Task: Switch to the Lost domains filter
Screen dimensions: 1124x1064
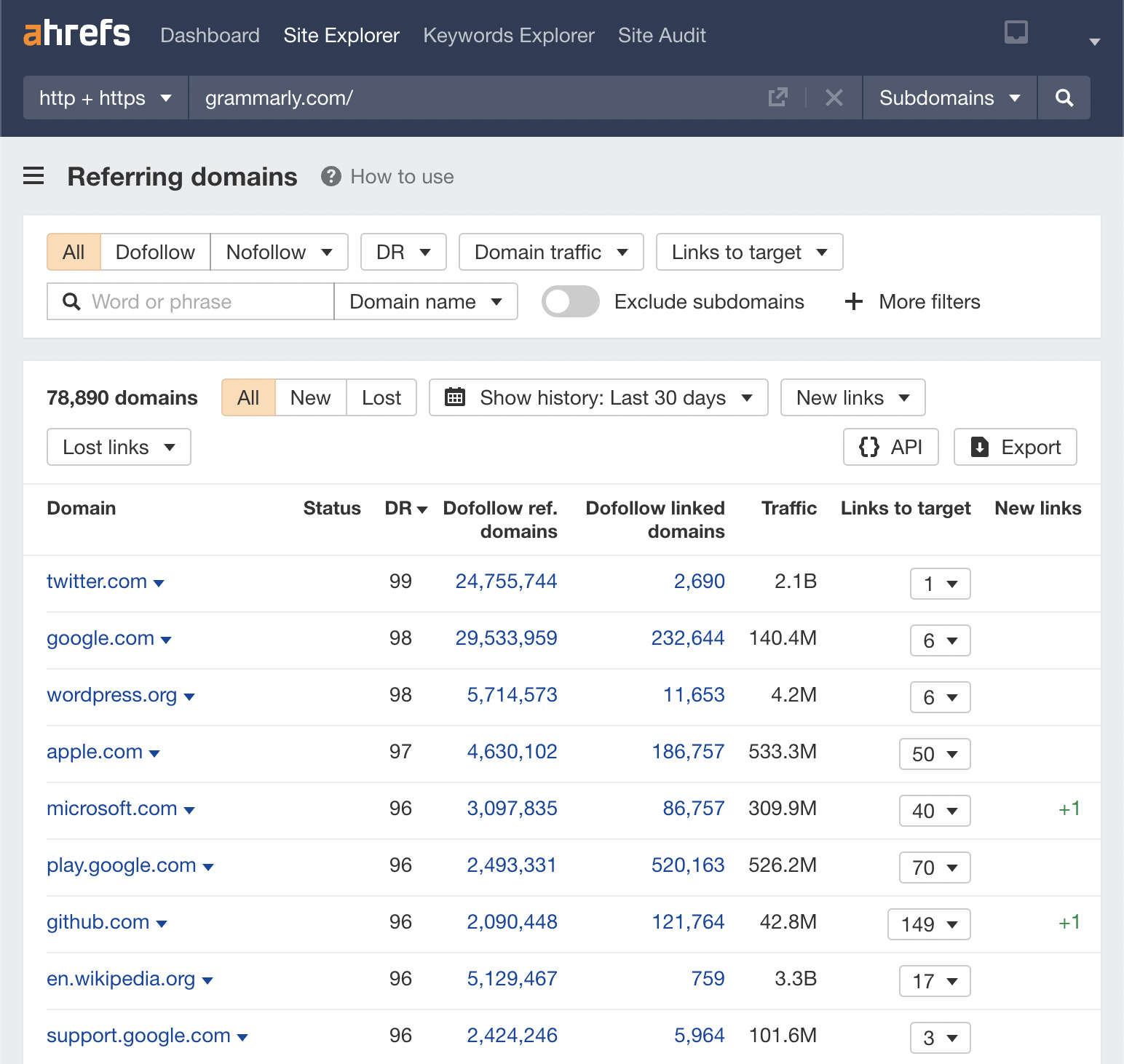Action: [x=381, y=397]
